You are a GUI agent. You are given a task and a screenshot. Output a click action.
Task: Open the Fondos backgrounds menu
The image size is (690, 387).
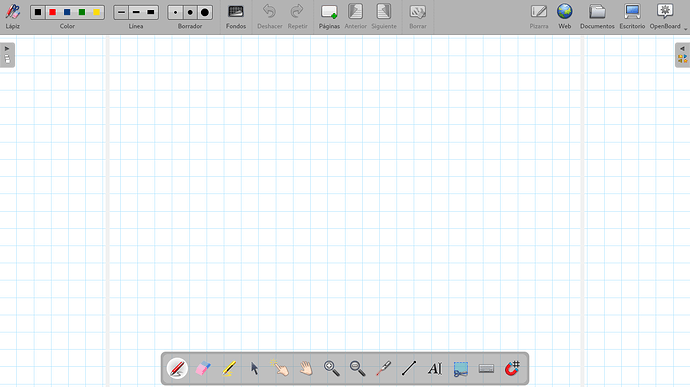(236, 16)
